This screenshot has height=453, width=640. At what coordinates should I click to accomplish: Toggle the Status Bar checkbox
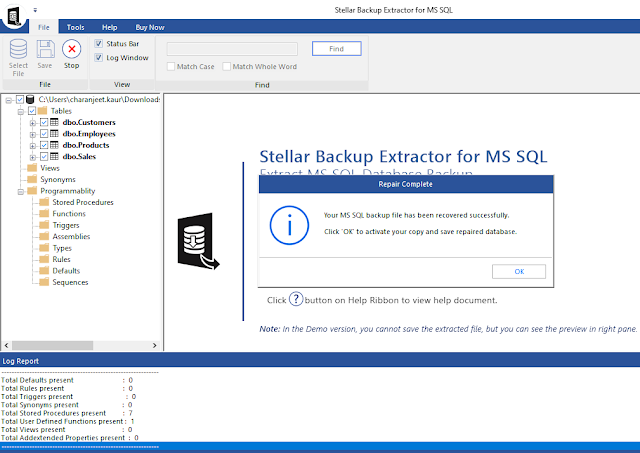98,43
